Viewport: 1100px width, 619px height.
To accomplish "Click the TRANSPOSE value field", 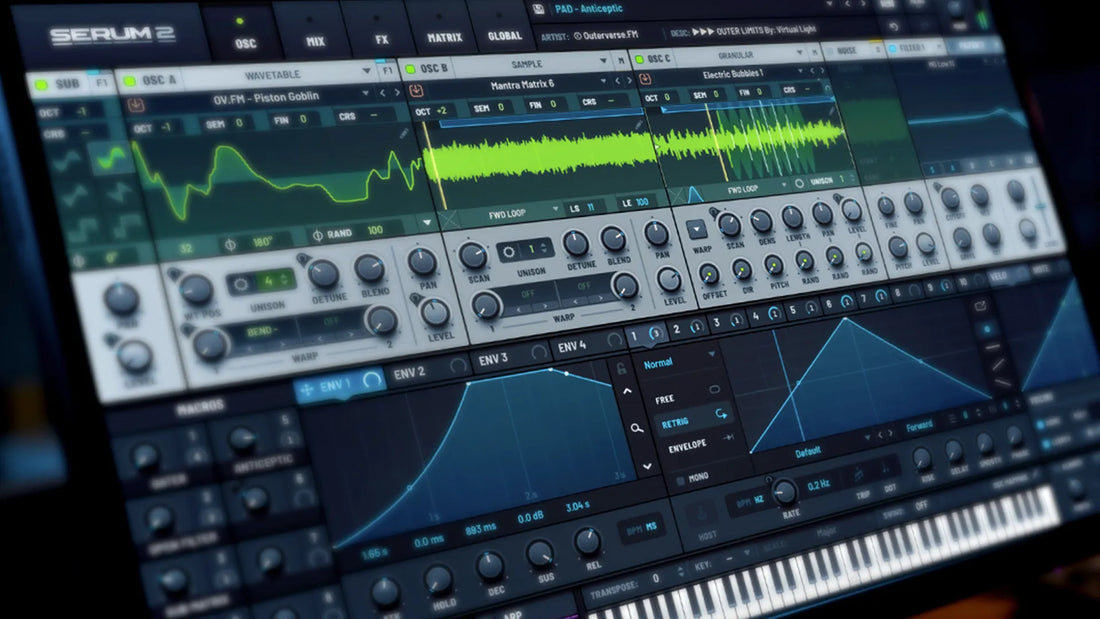I will 657,578.
